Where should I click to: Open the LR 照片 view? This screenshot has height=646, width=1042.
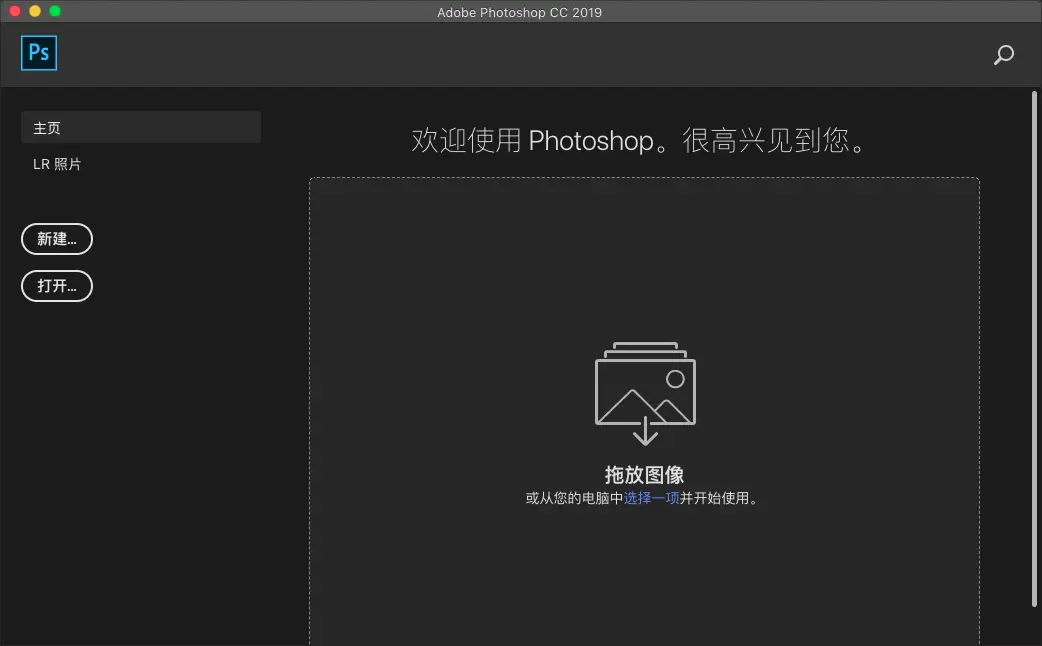[x=57, y=164]
